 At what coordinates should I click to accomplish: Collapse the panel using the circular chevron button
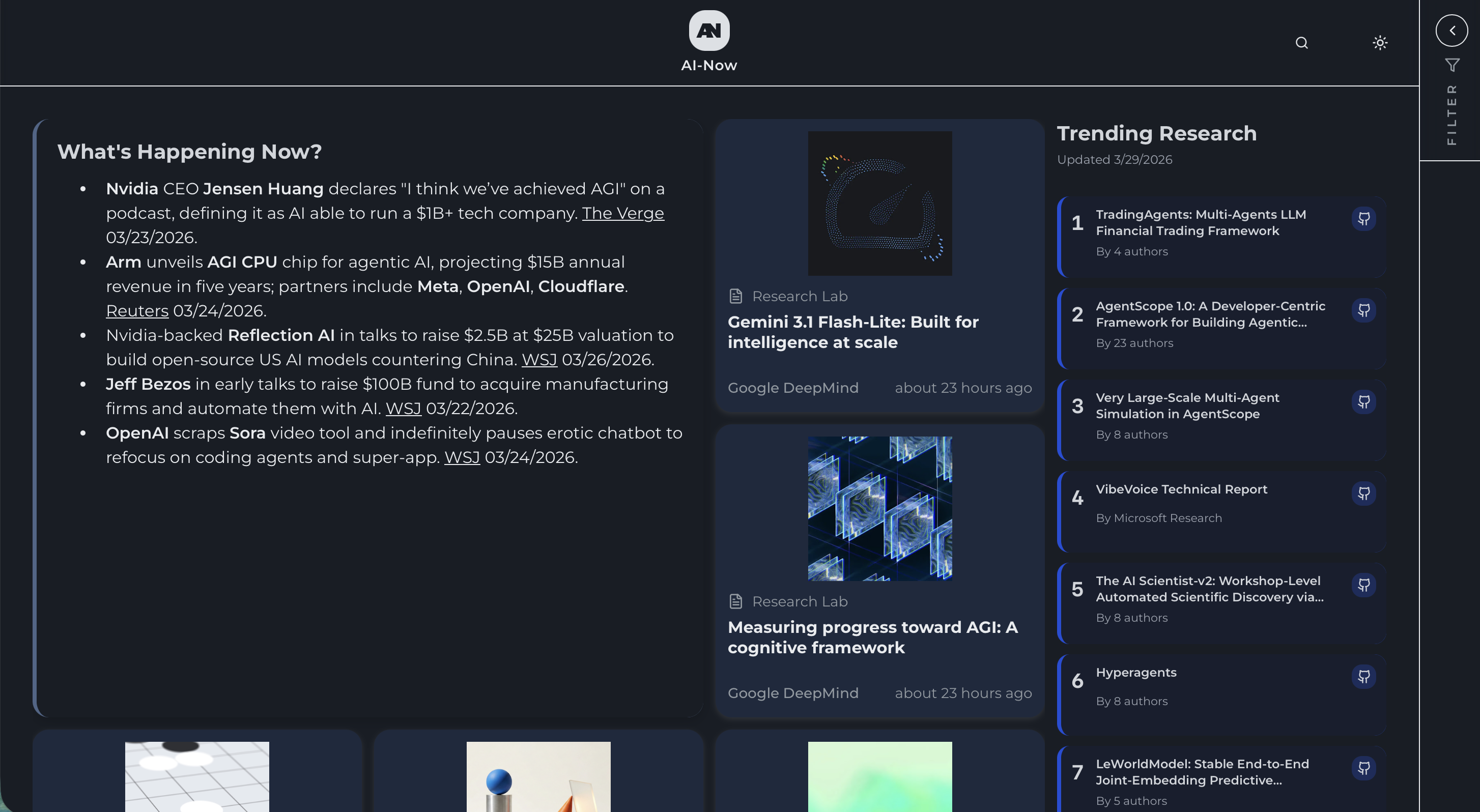pyautogui.click(x=1452, y=31)
